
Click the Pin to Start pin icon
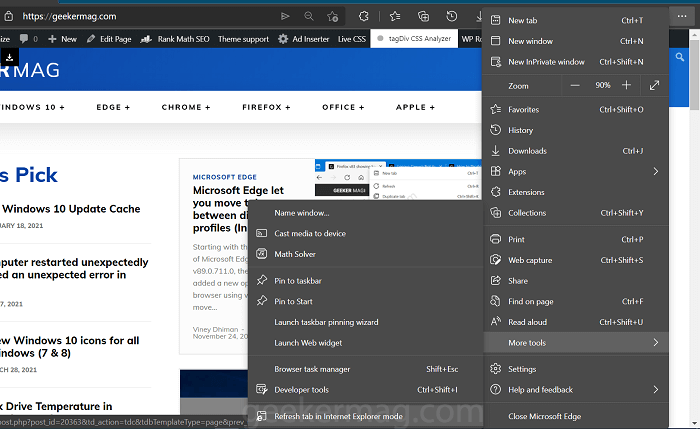click(262, 301)
